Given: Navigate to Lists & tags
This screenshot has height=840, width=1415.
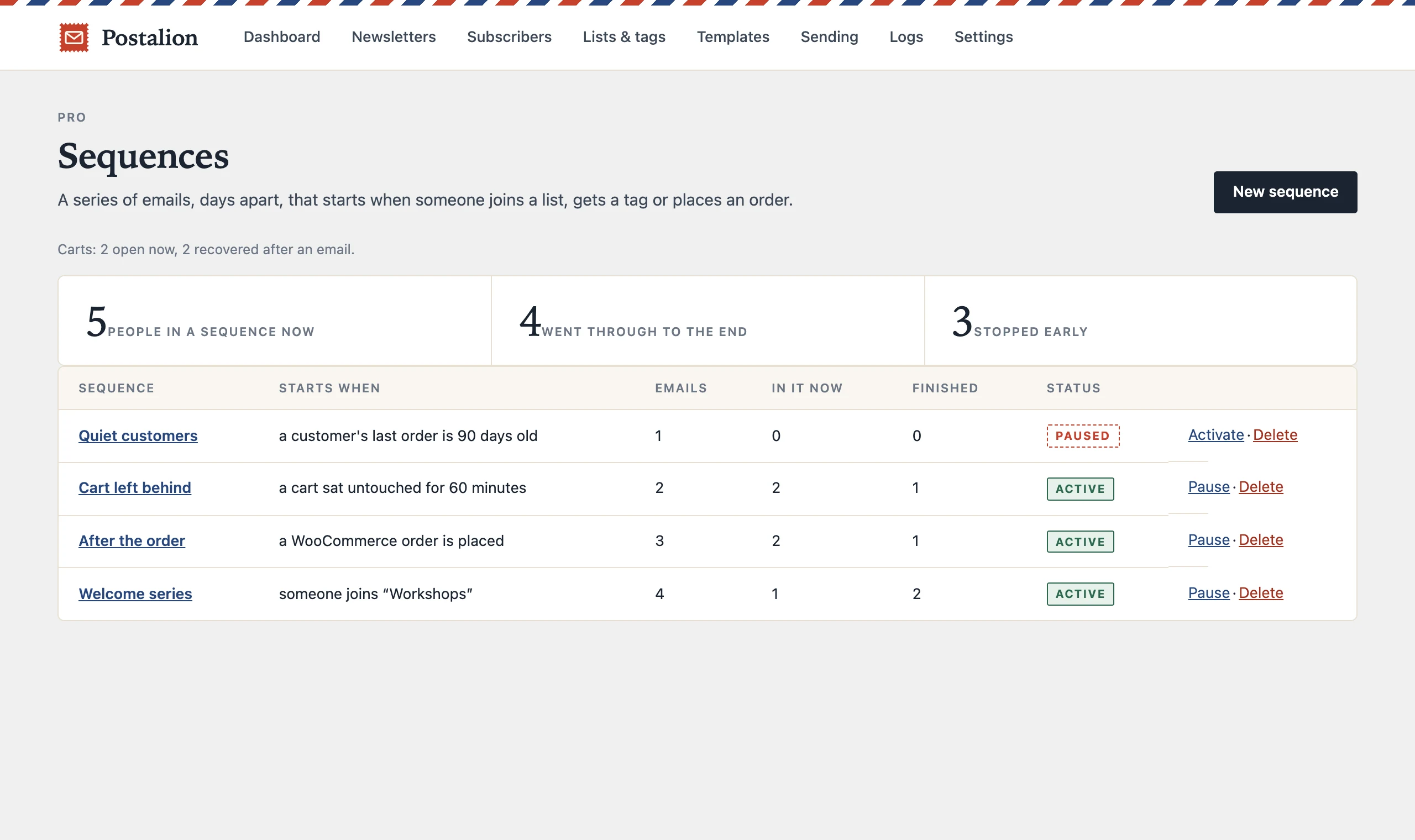Looking at the screenshot, I should (x=623, y=37).
